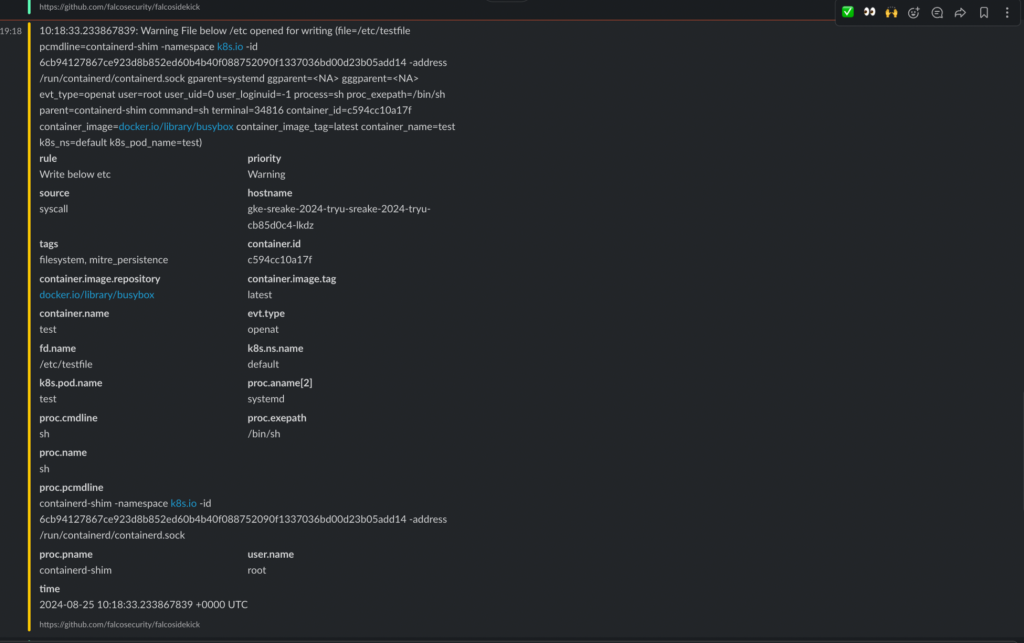The image size is (1024, 643).
Task: Open the add reaction emoji picker
Action: click(x=914, y=12)
